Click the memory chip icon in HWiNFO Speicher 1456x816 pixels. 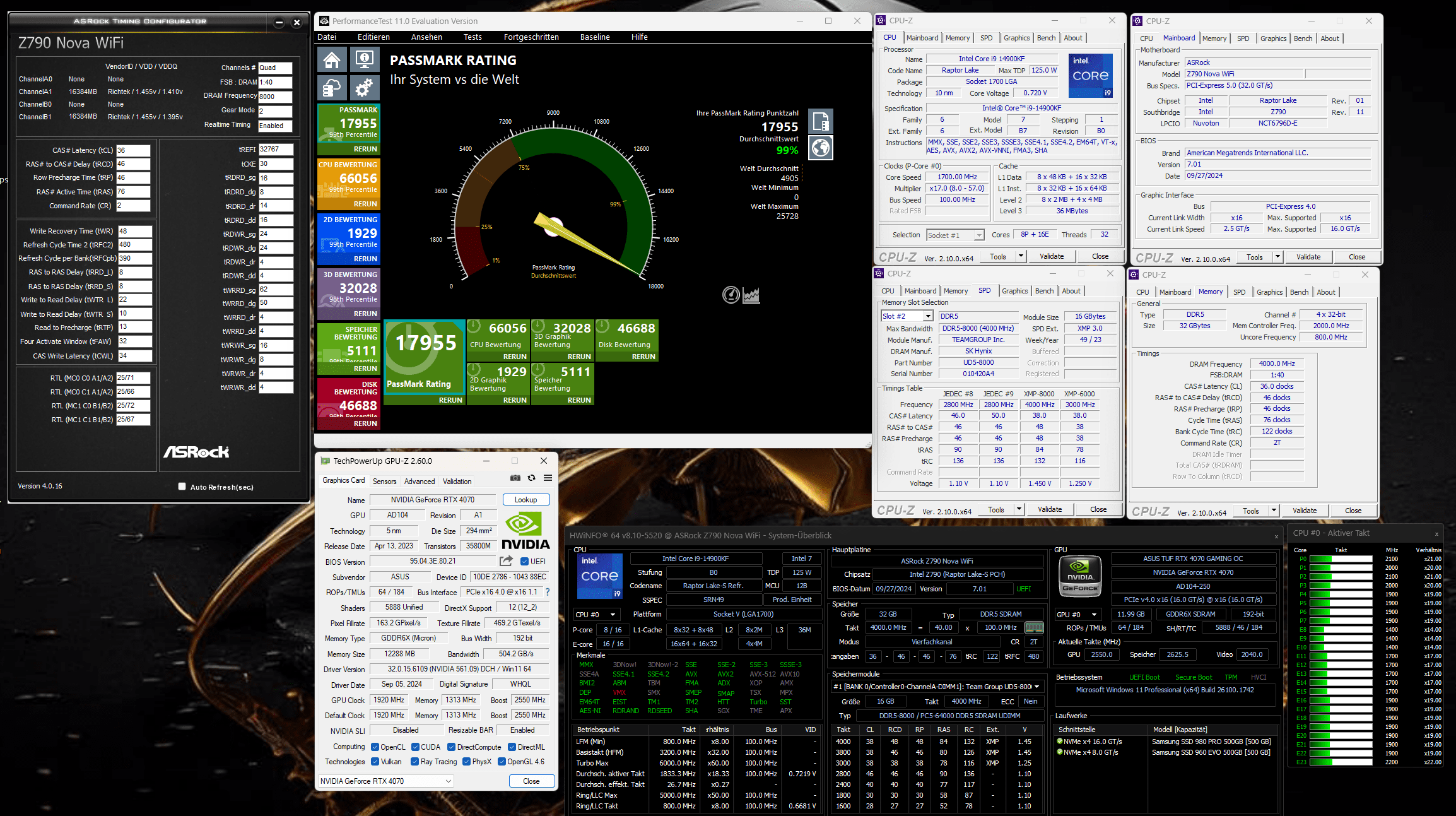click(1034, 627)
